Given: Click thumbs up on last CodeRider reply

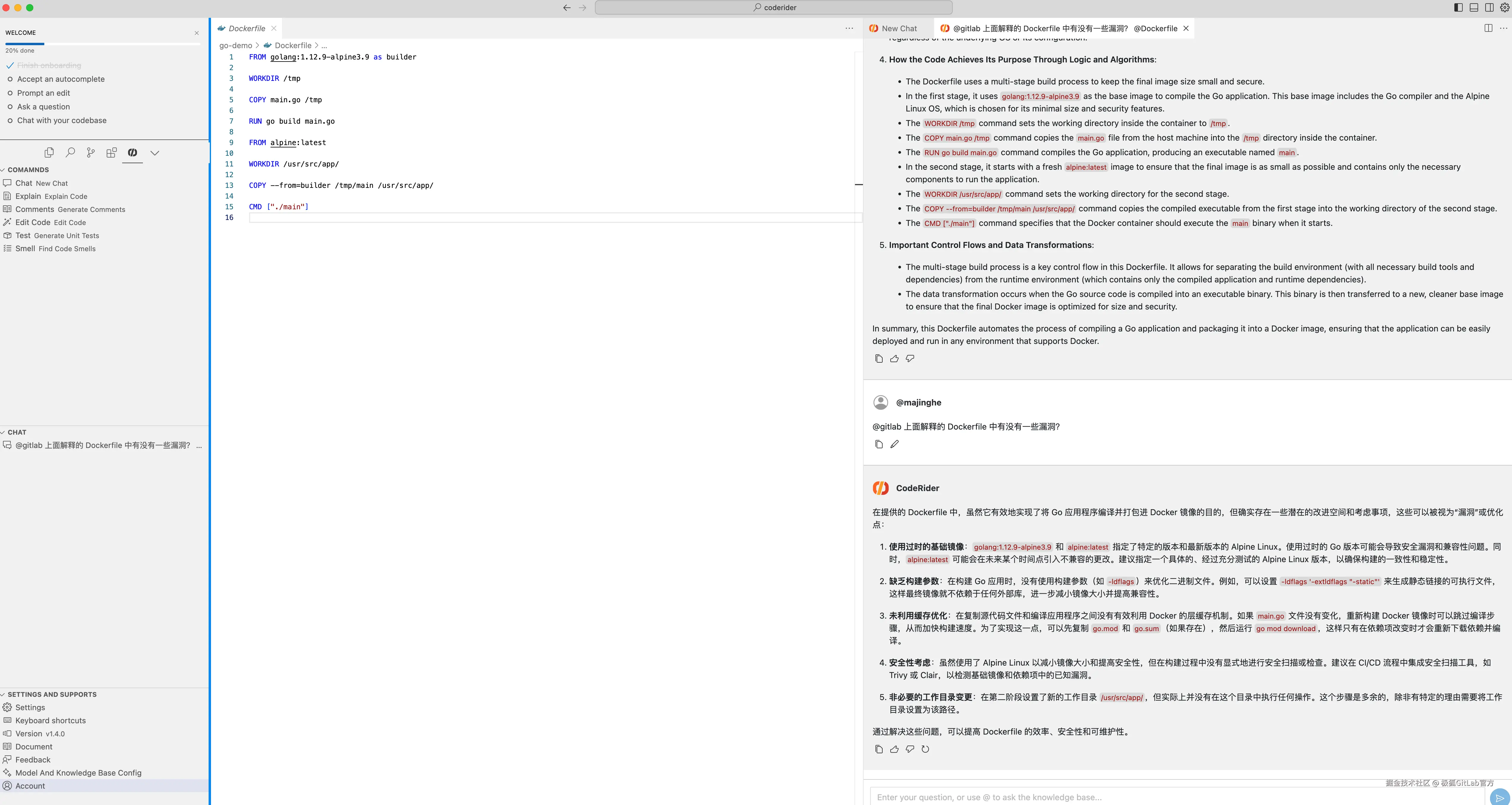Looking at the screenshot, I should [894, 749].
